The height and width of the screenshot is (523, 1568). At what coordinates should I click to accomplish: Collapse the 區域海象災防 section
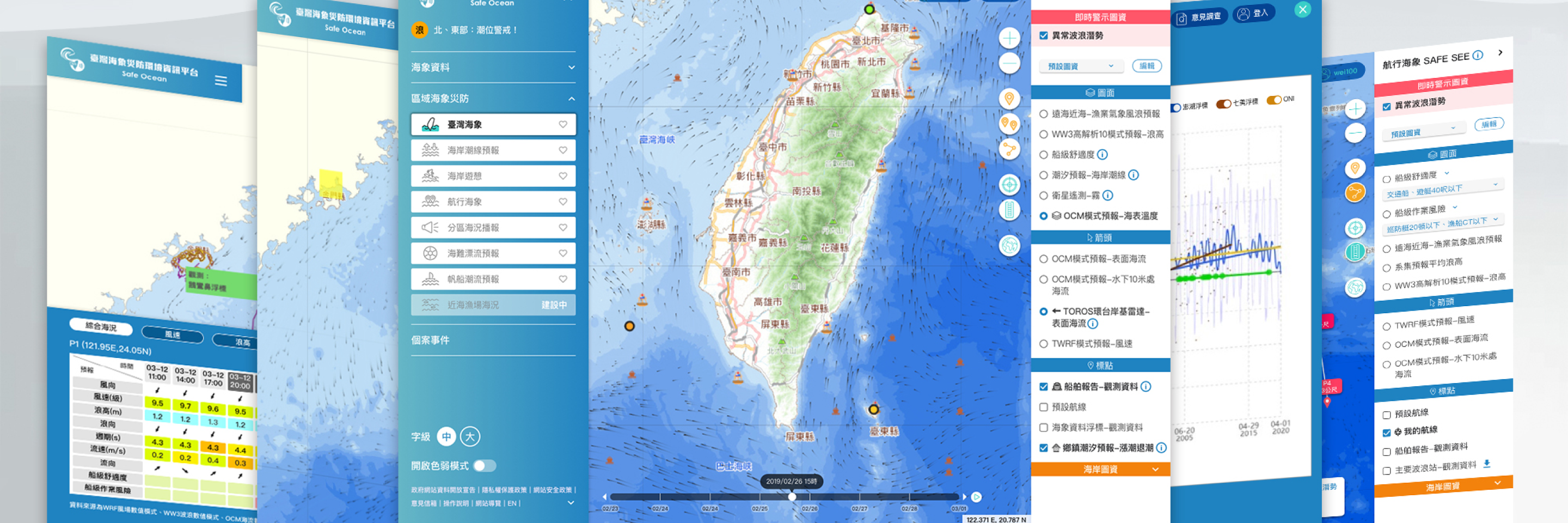click(493, 99)
